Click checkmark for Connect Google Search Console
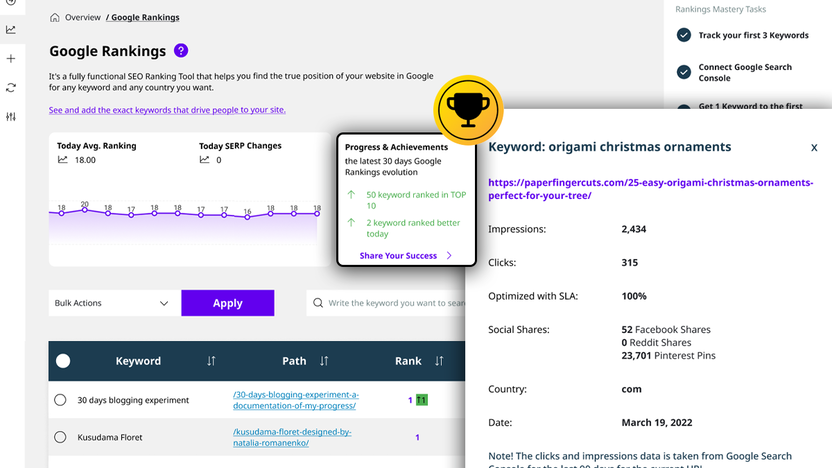Viewport: 832px width, 468px height. [x=684, y=72]
